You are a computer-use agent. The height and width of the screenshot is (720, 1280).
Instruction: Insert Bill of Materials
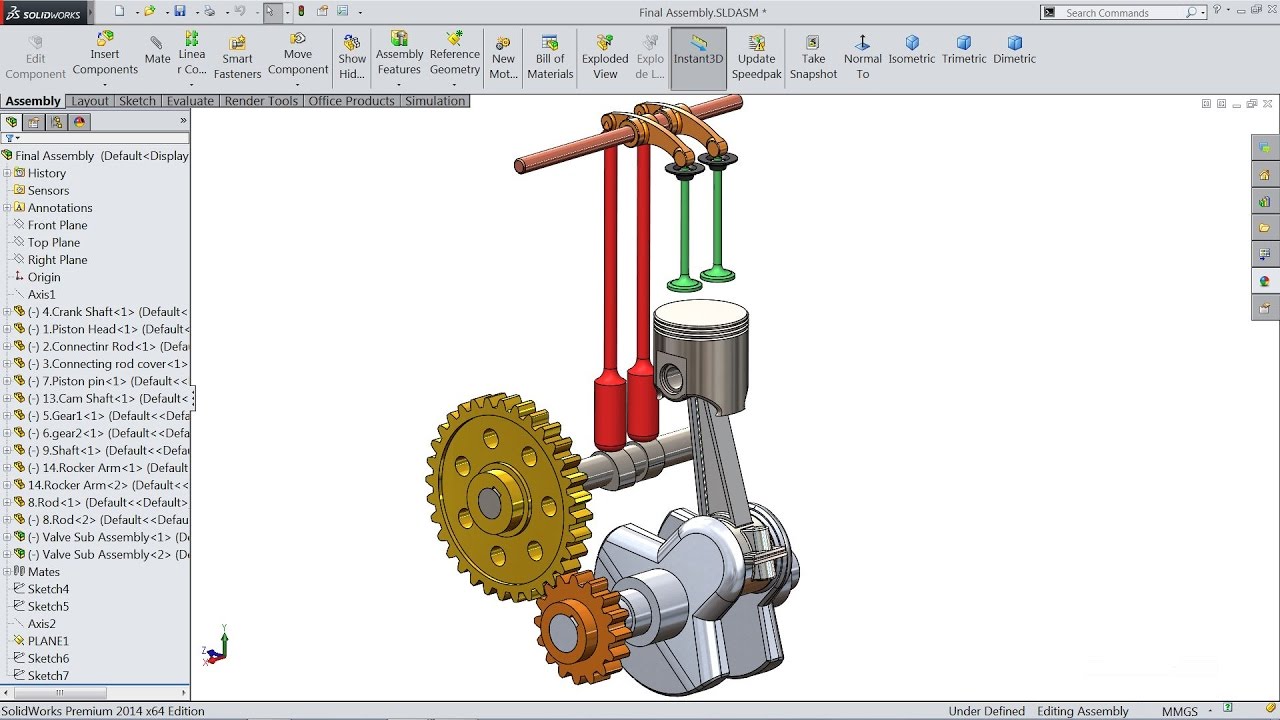[550, 58]
